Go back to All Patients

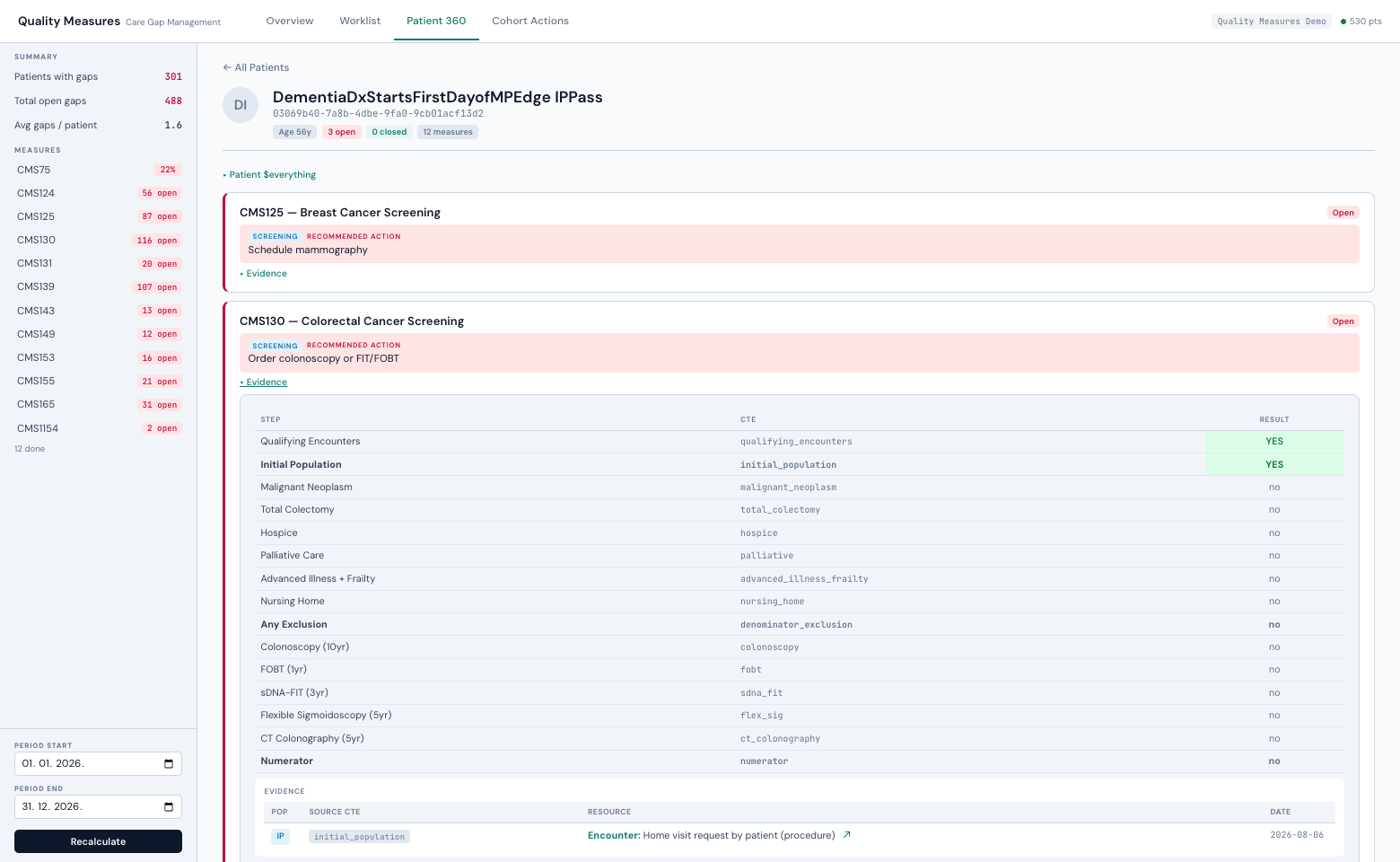256,67
